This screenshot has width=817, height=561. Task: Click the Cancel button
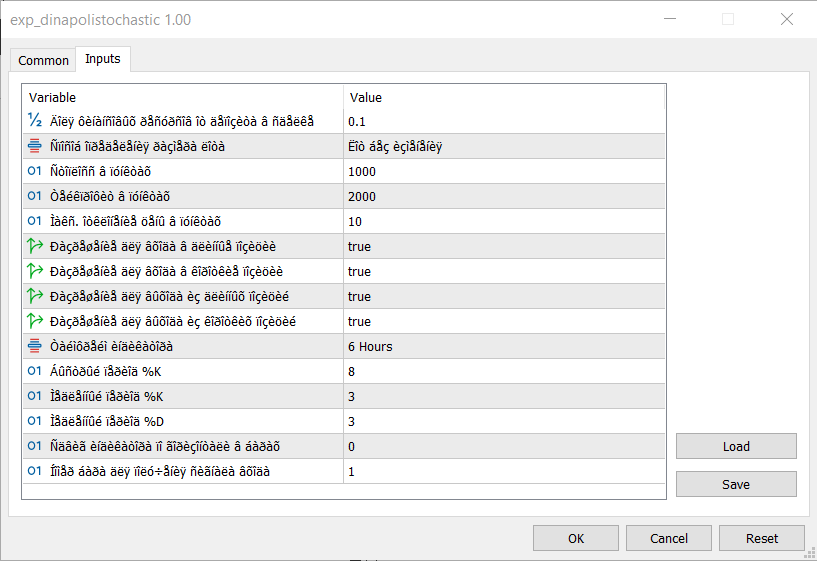(x=669, y=538)
